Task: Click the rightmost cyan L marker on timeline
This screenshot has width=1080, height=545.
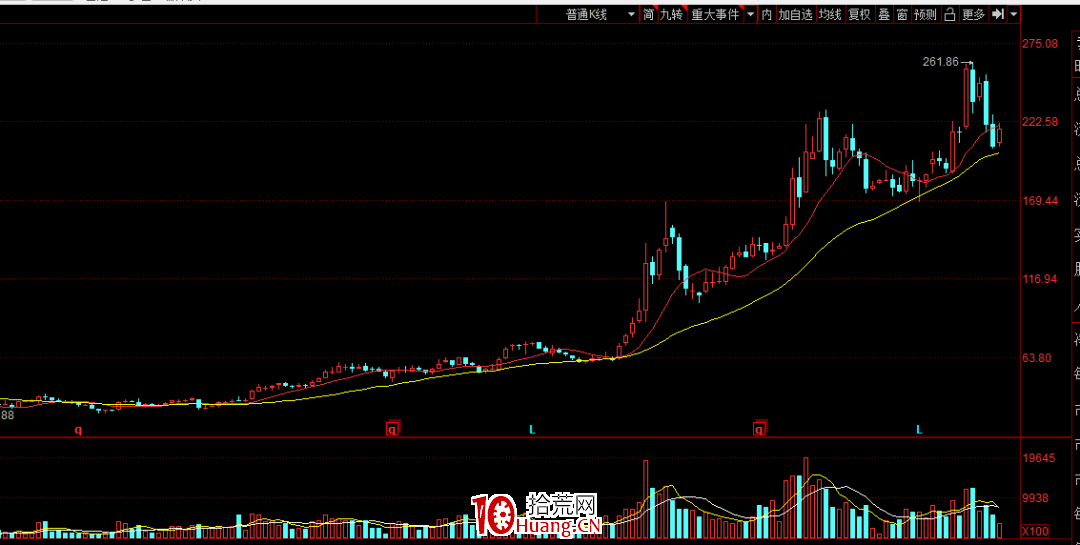Action: pos(919,429)
